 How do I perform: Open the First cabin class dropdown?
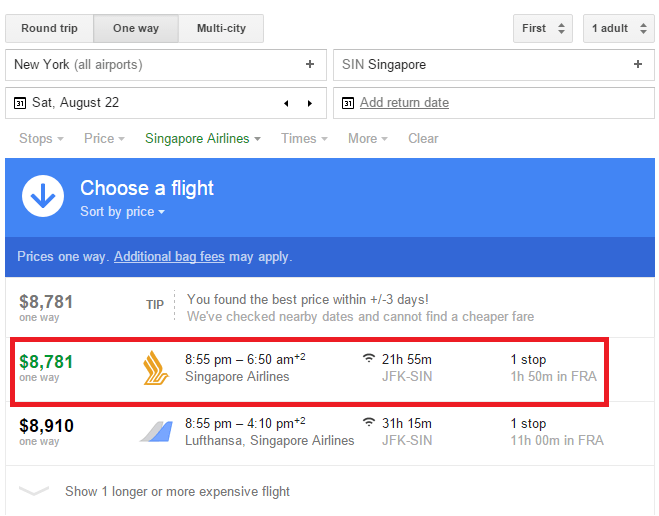tap(543, 29)
